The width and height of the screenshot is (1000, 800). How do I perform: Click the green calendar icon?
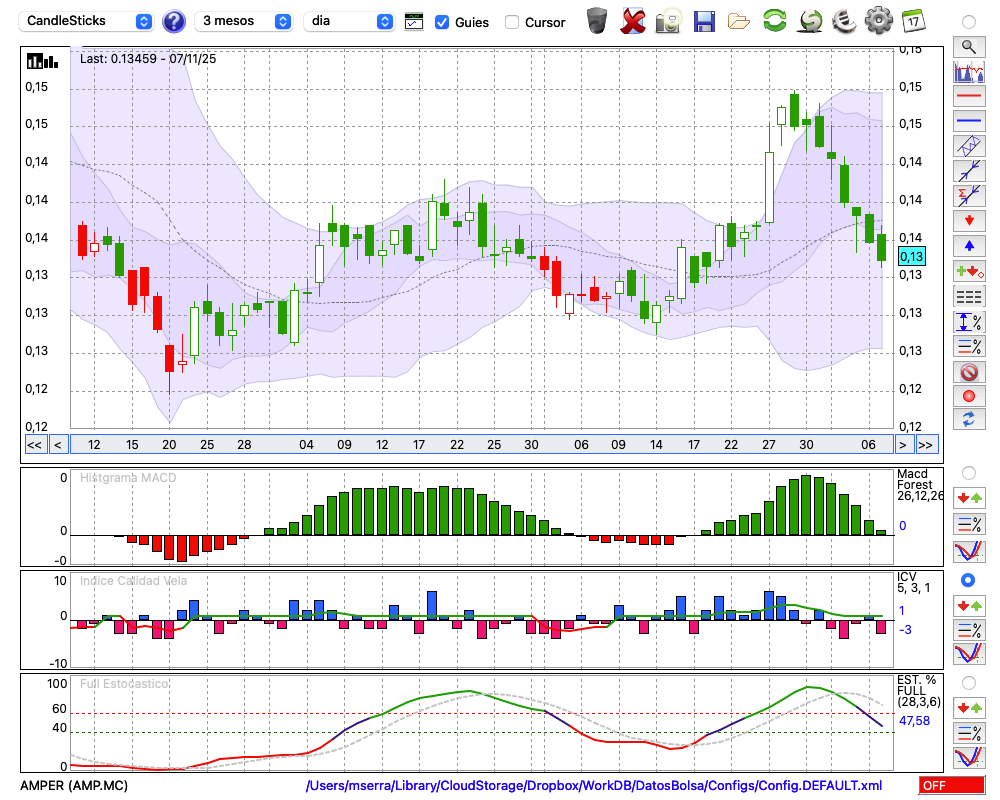point(913,20)
